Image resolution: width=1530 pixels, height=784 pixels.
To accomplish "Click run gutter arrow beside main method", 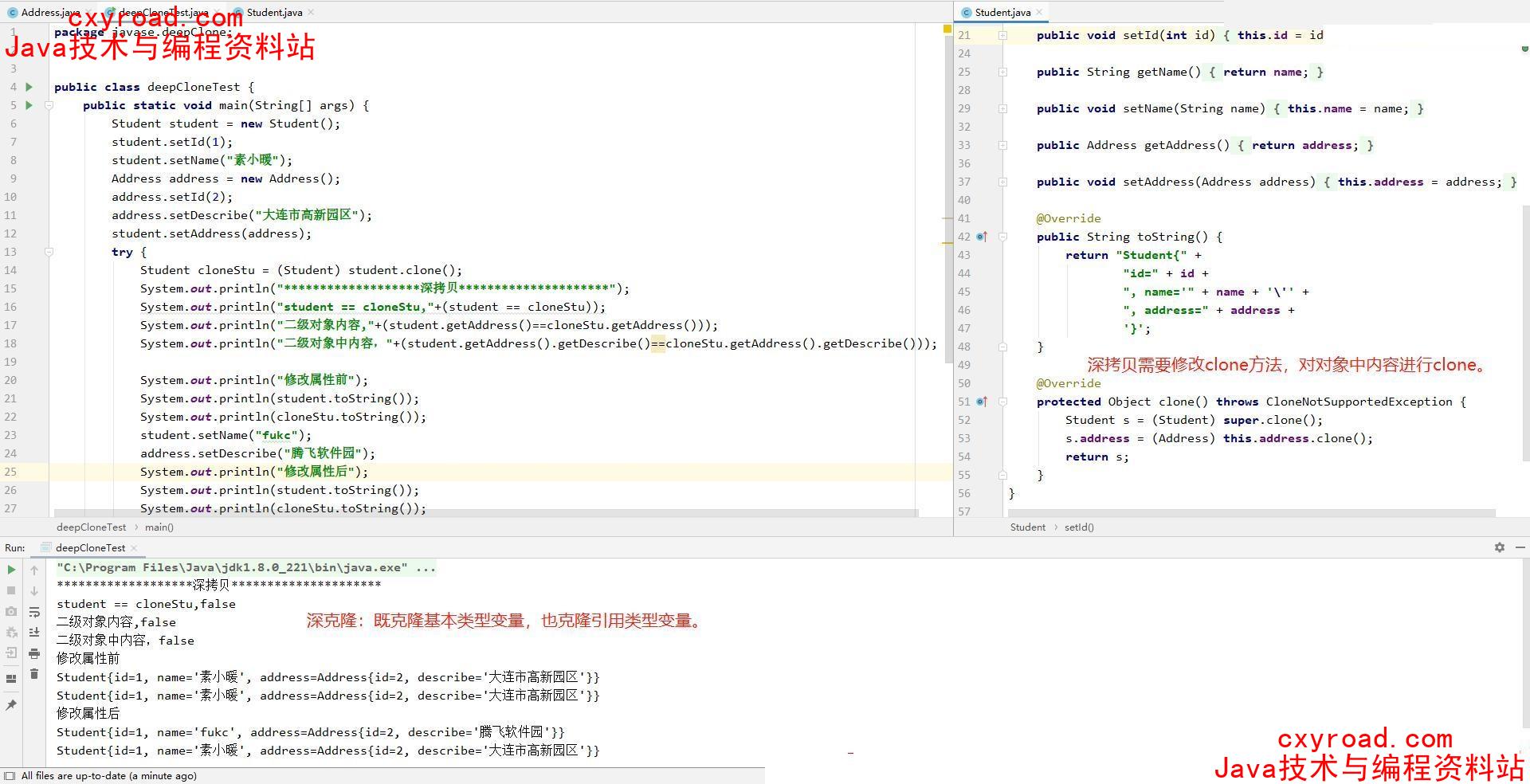I will coord(29,105).
